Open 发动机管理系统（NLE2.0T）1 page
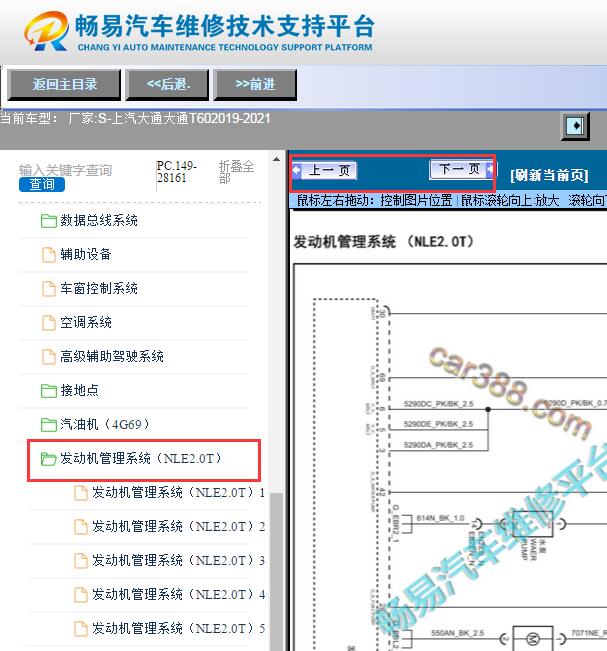The image size is (607, 651). pos(178,493)
